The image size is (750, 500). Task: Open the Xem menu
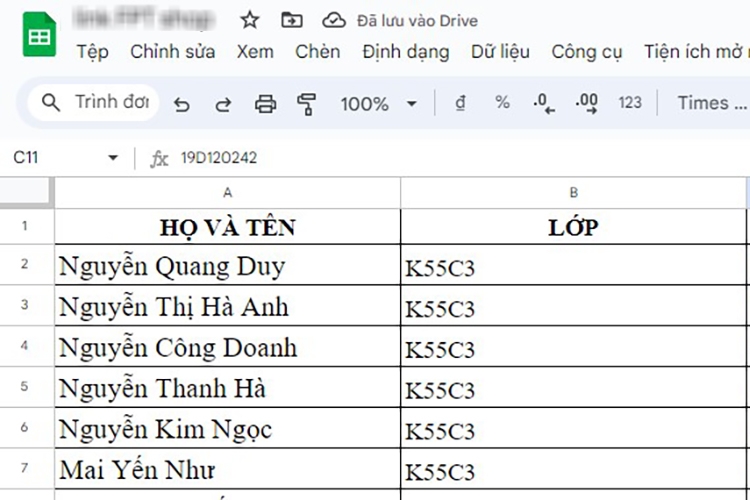[x=255, y=52]
